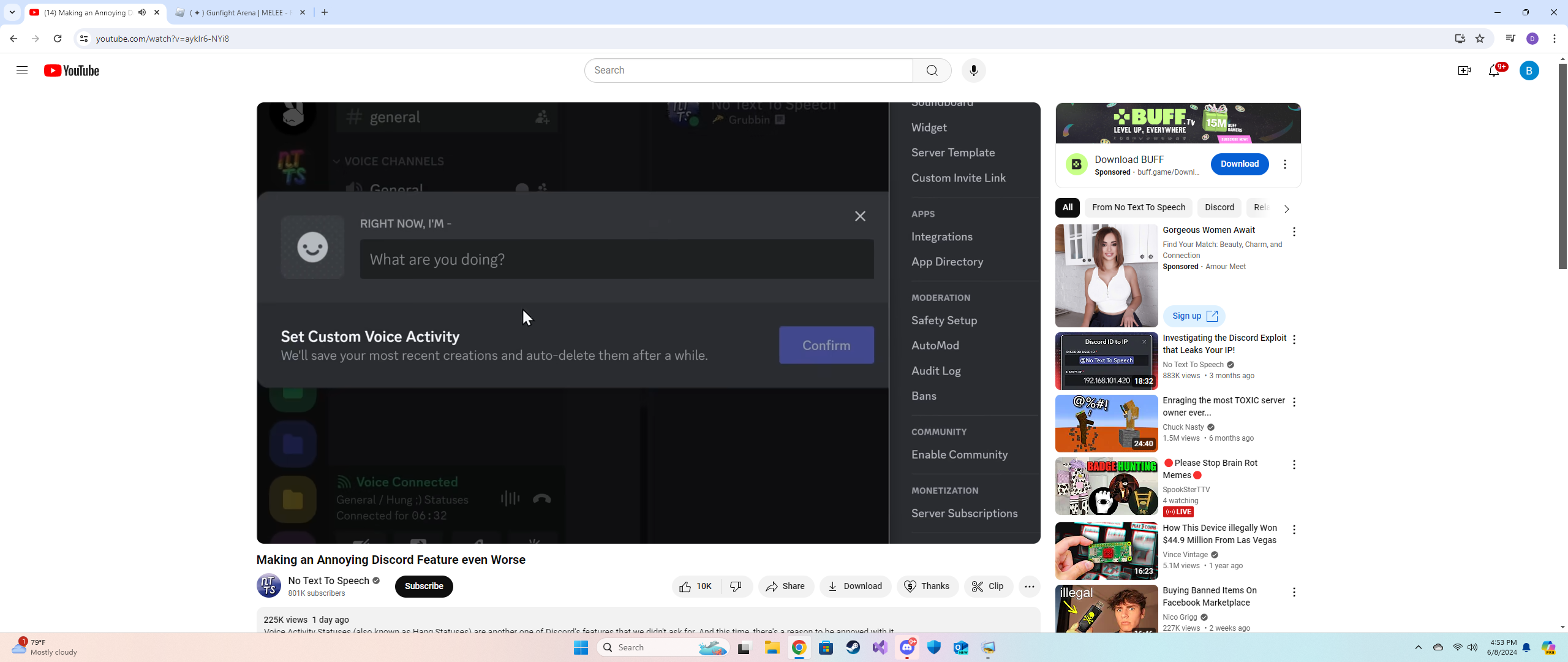This screenshot has width=1568, height=662.
Task: Open more actions ellipsis under video
Action: click(x=1029, y=587)
